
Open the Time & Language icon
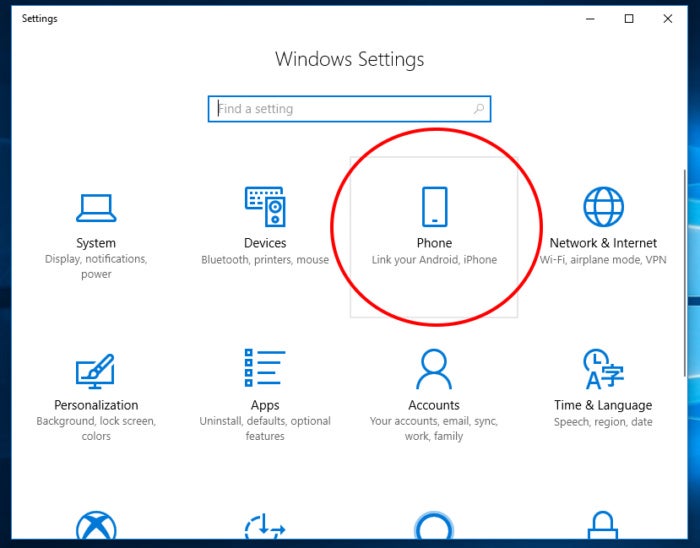pos(603,369)
